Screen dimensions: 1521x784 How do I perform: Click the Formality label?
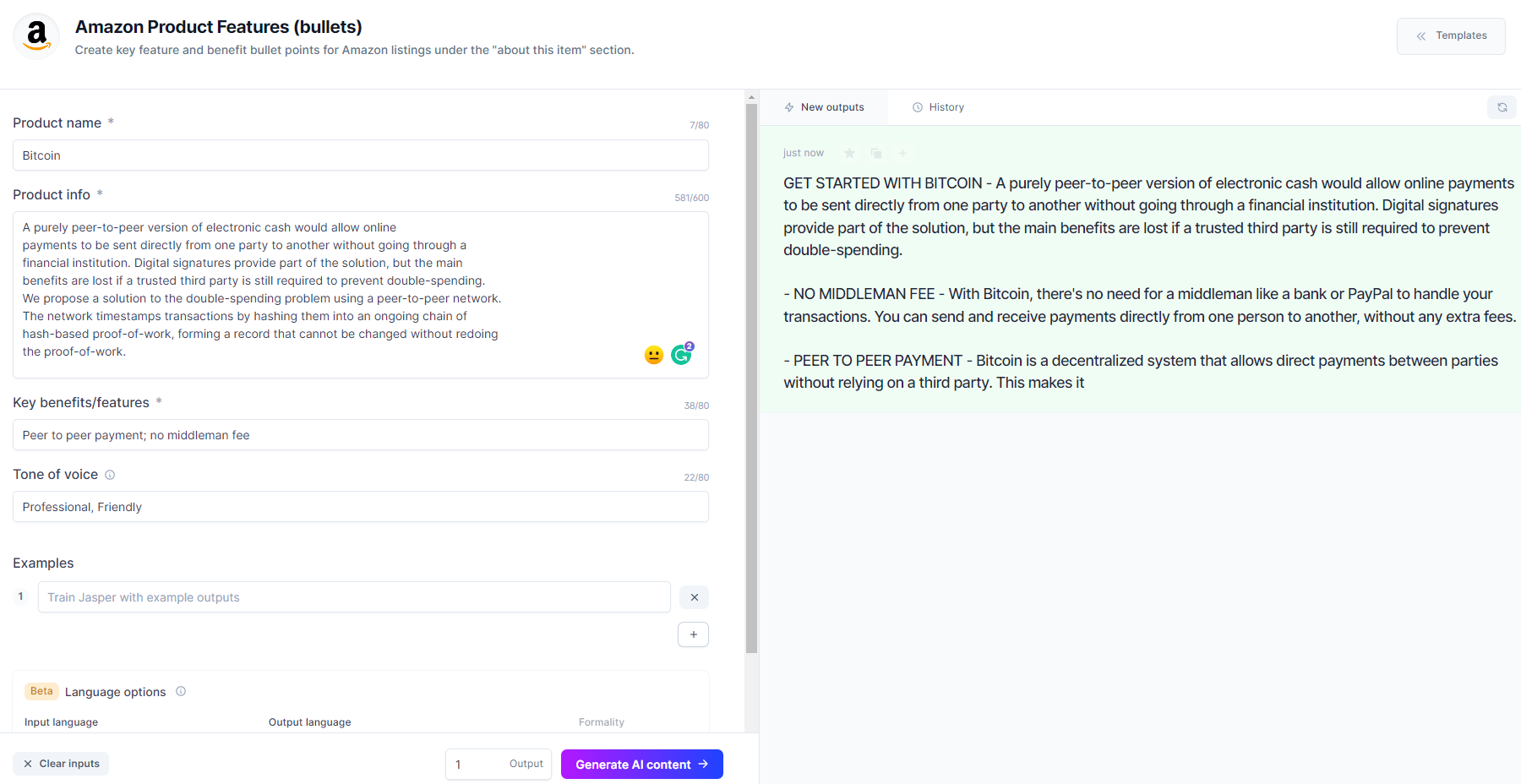pos(602,722)
